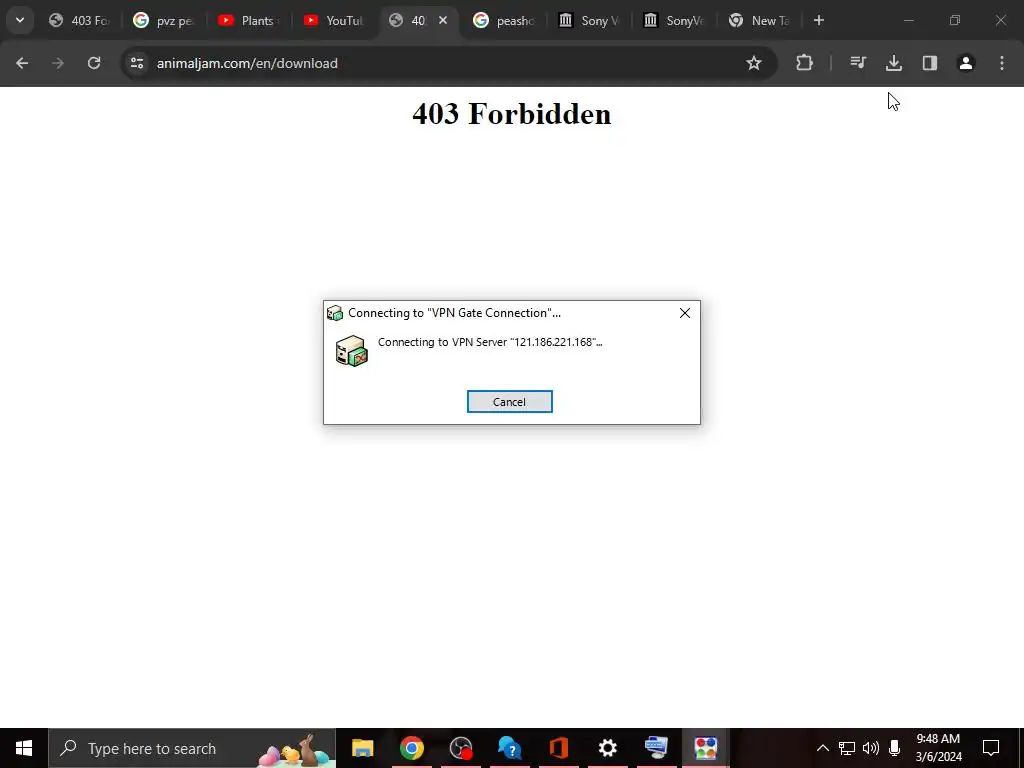Switch to the pvz pe Google tab
This screenshot has height=768, width=1024.
[x=165, y=20]
